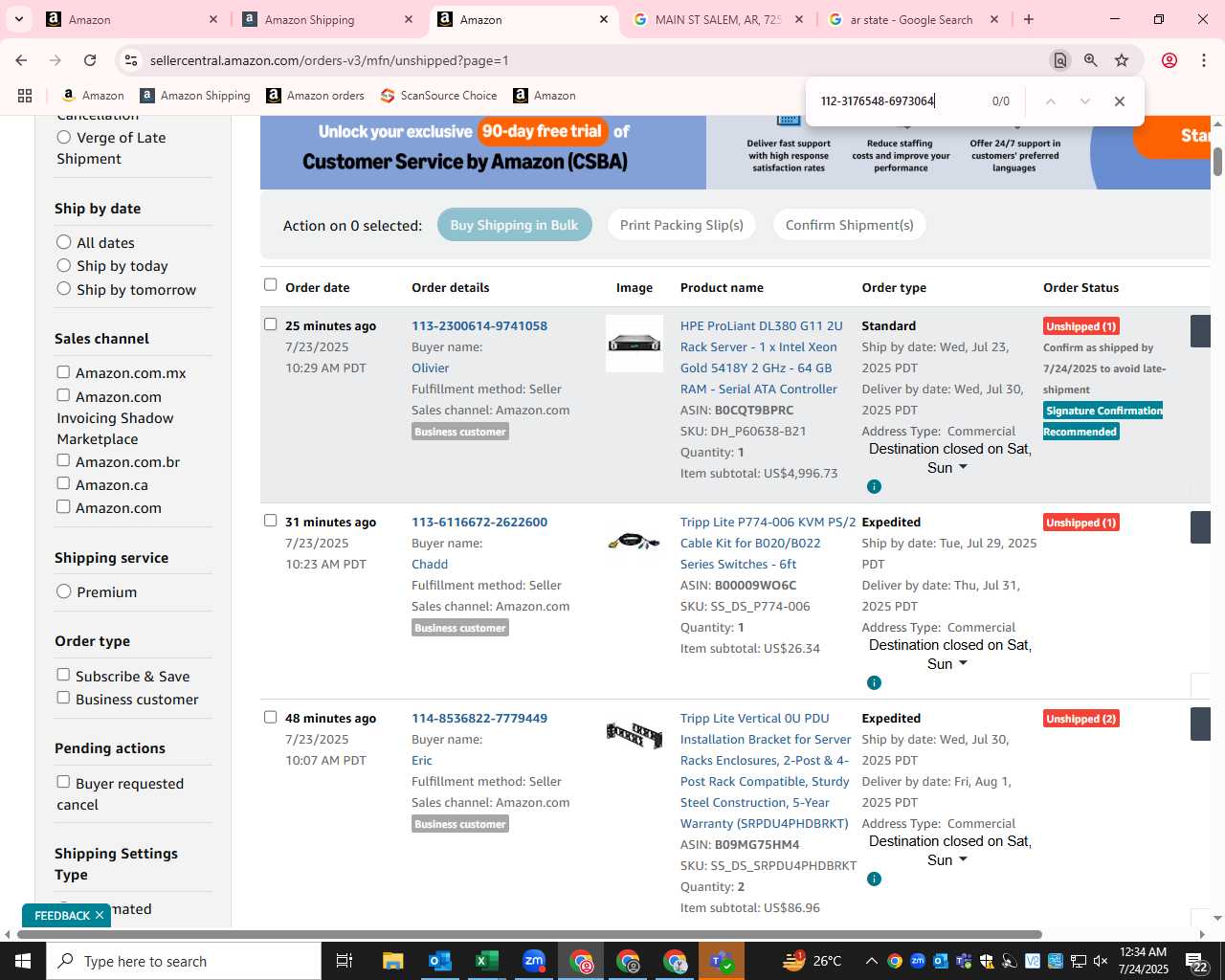Open the Chrome profile avatar icon
Viewport: 1225px width, 980px height.
click(x=1169, y=60)
